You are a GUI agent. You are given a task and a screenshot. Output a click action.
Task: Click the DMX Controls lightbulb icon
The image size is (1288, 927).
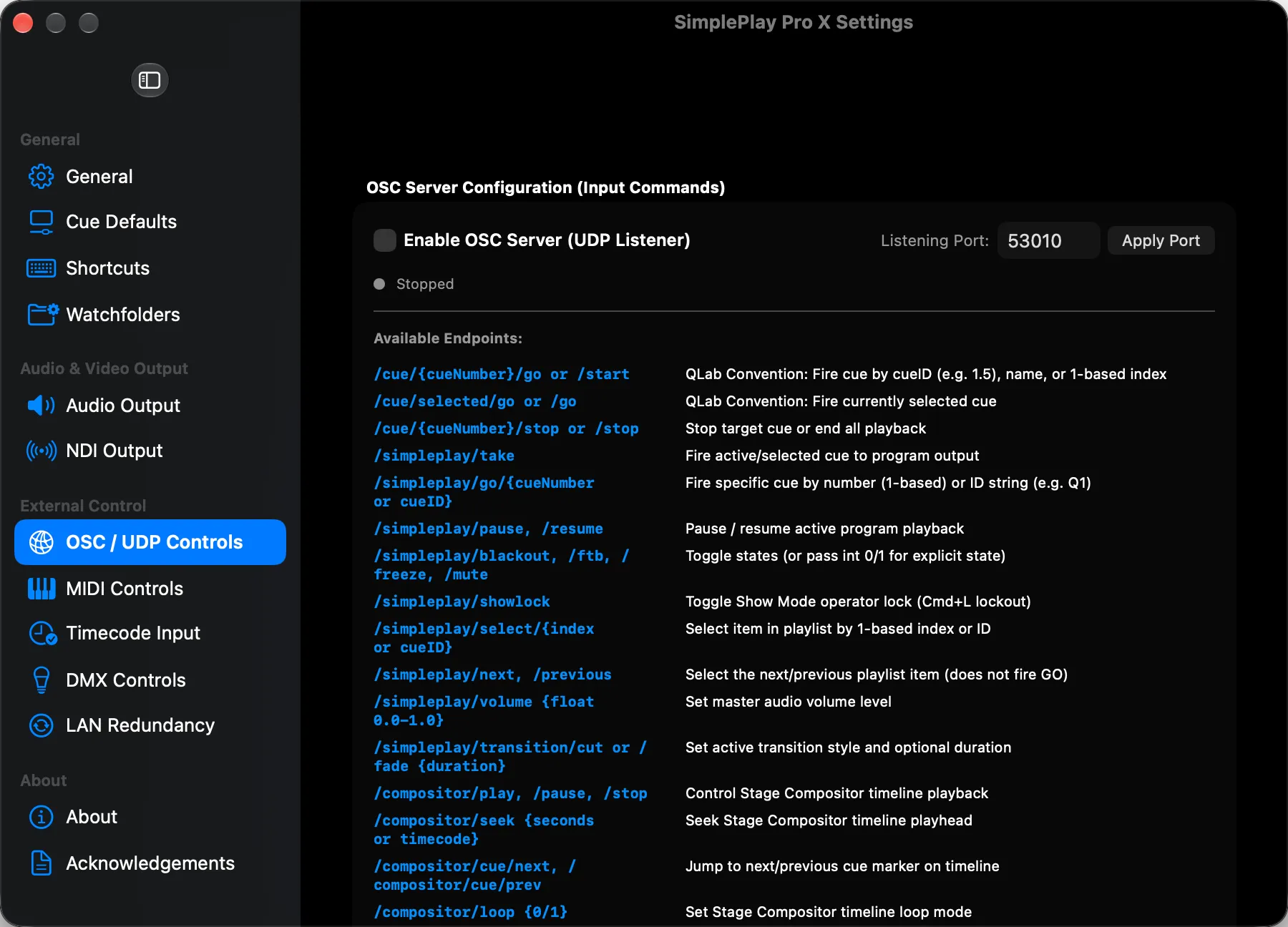(x=41, y=680)
